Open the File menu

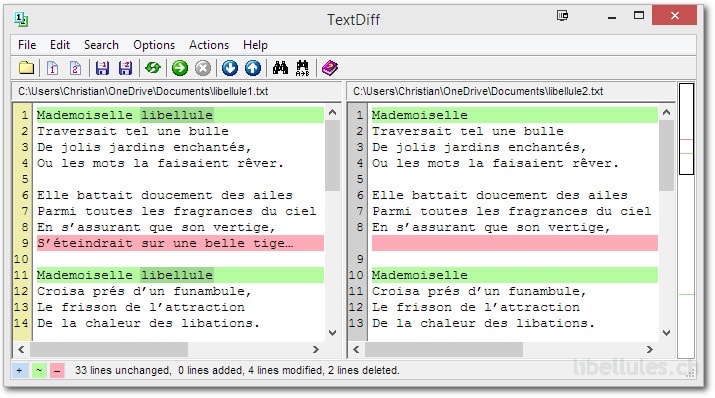[27, 45]
